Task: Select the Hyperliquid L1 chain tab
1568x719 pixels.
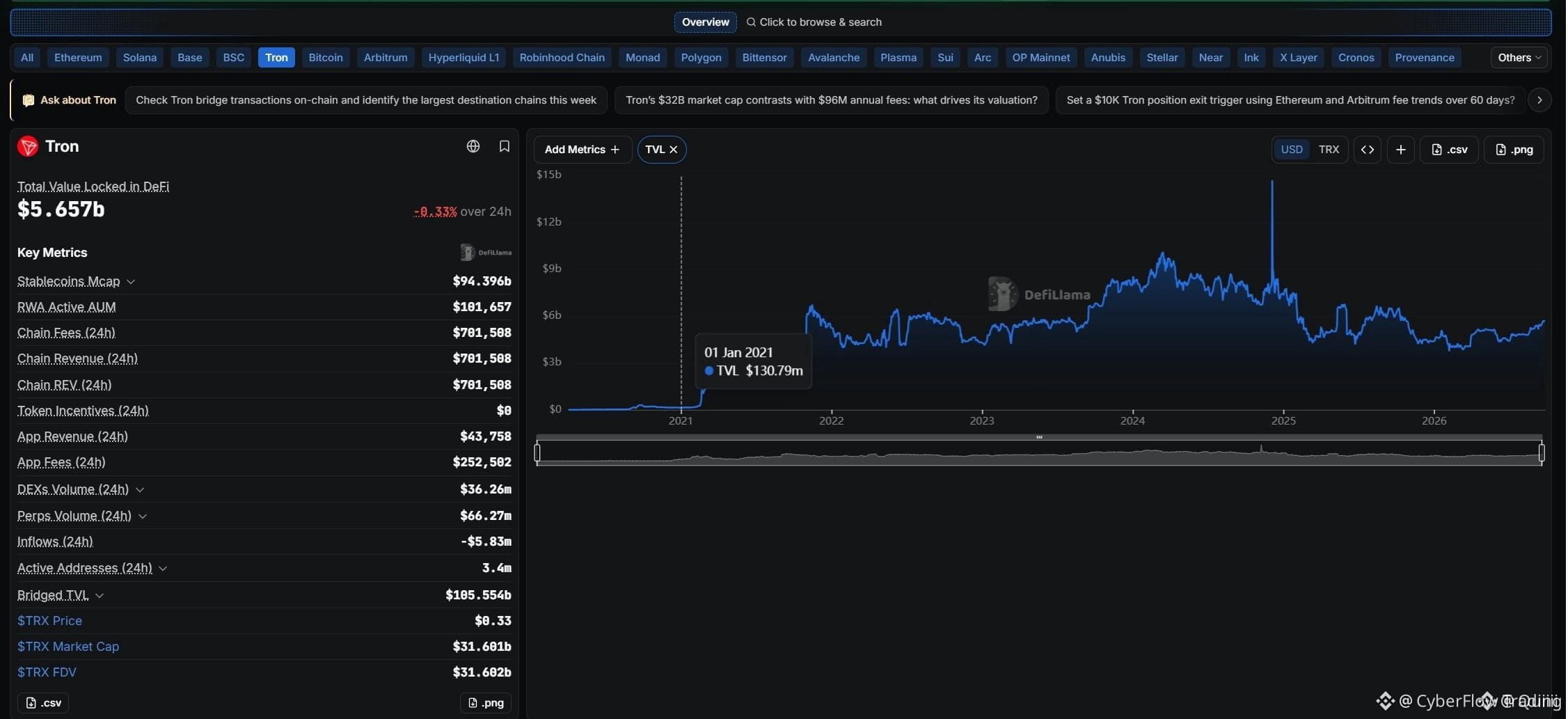Action: click(464, 58)
